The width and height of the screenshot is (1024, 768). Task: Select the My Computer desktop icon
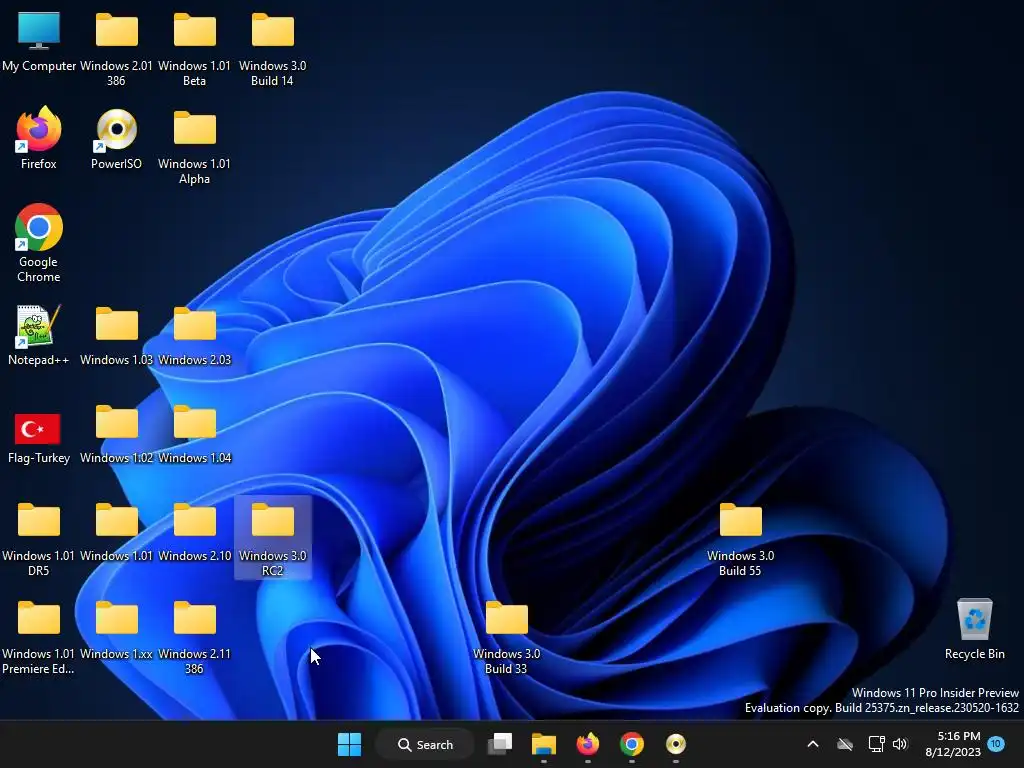tap(39, 43)
